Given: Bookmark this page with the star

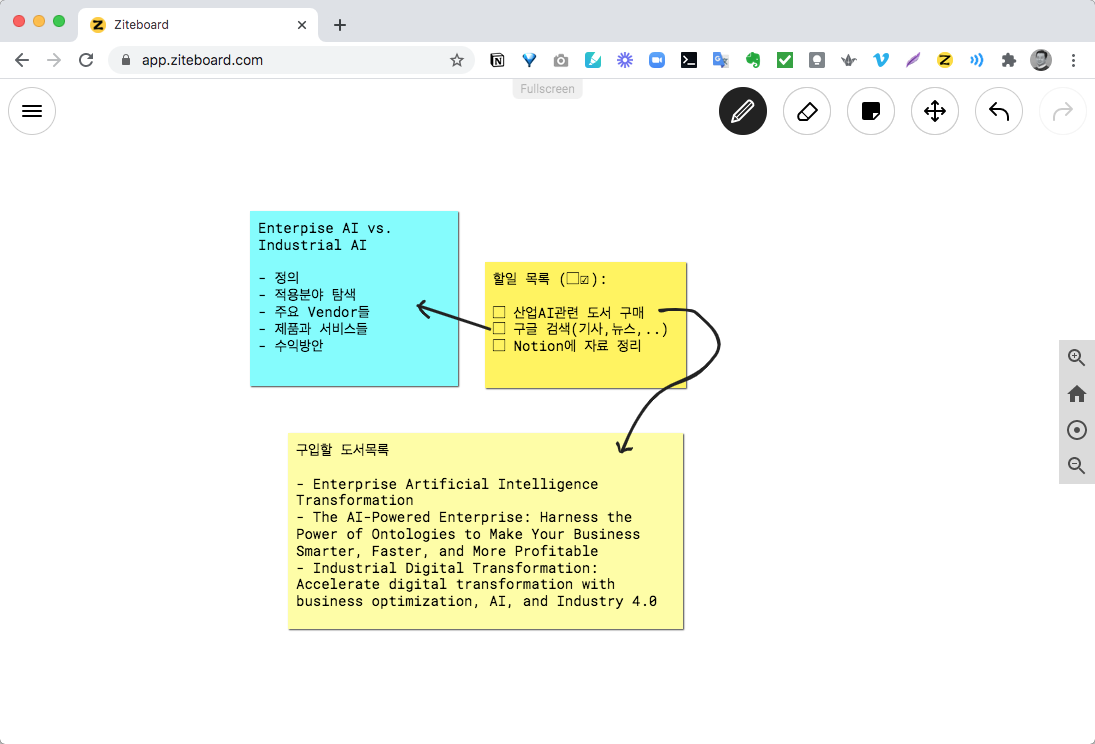Looking at the screenshot, I should tap(457, 60).
